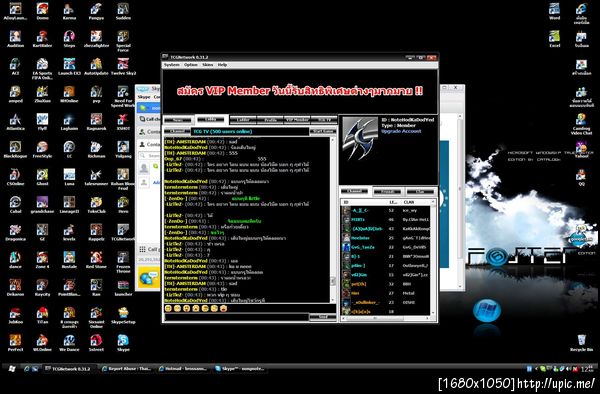
Task: Open the Excel desktop shortcut
Action: coord(554,39)
